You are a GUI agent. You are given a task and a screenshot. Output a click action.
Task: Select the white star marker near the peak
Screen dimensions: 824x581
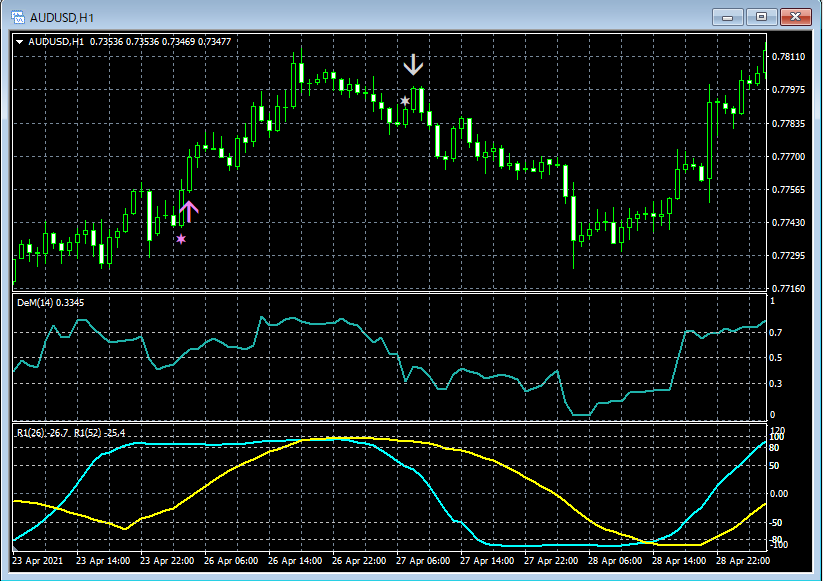click(405, 101)
